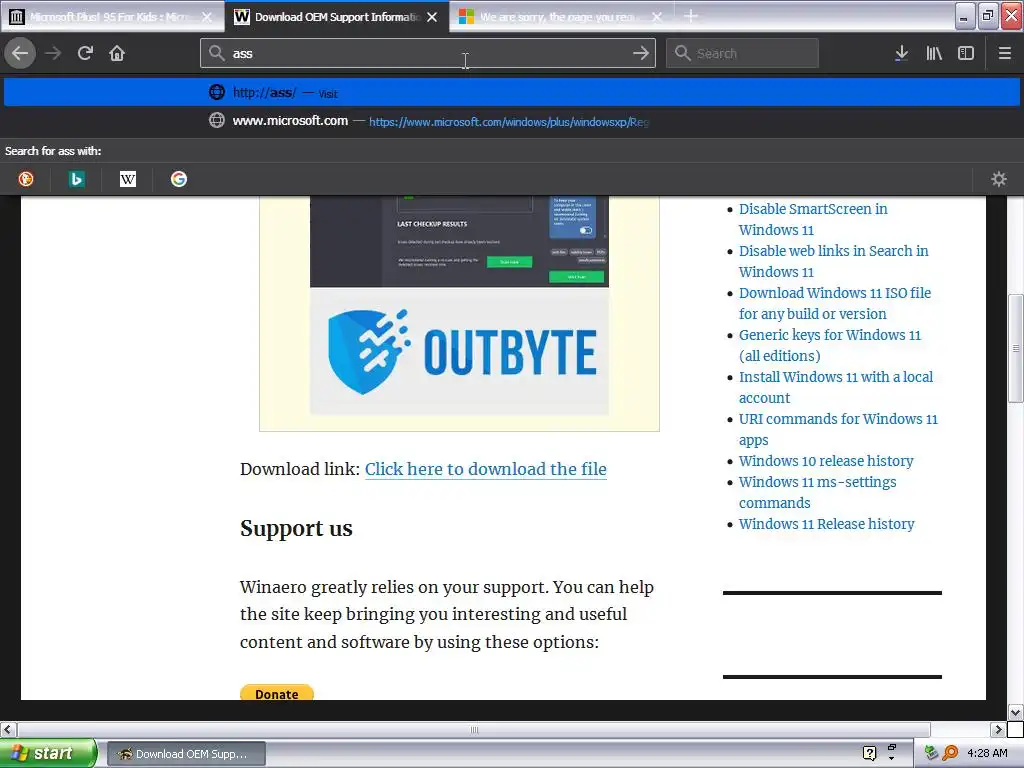Open the Downloads toolbar button

click(x=901, y=53)
